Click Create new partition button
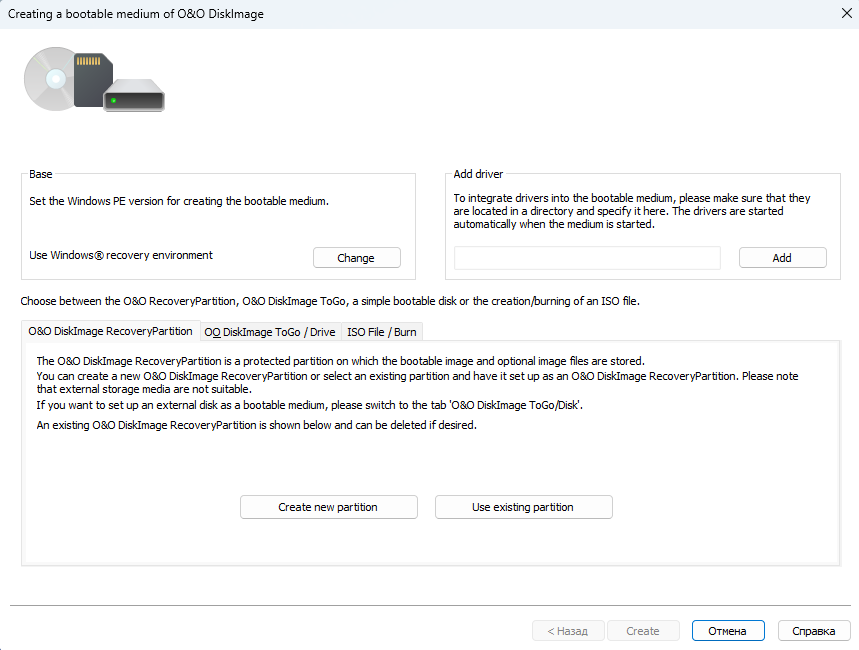 click(x=328, y=507)
